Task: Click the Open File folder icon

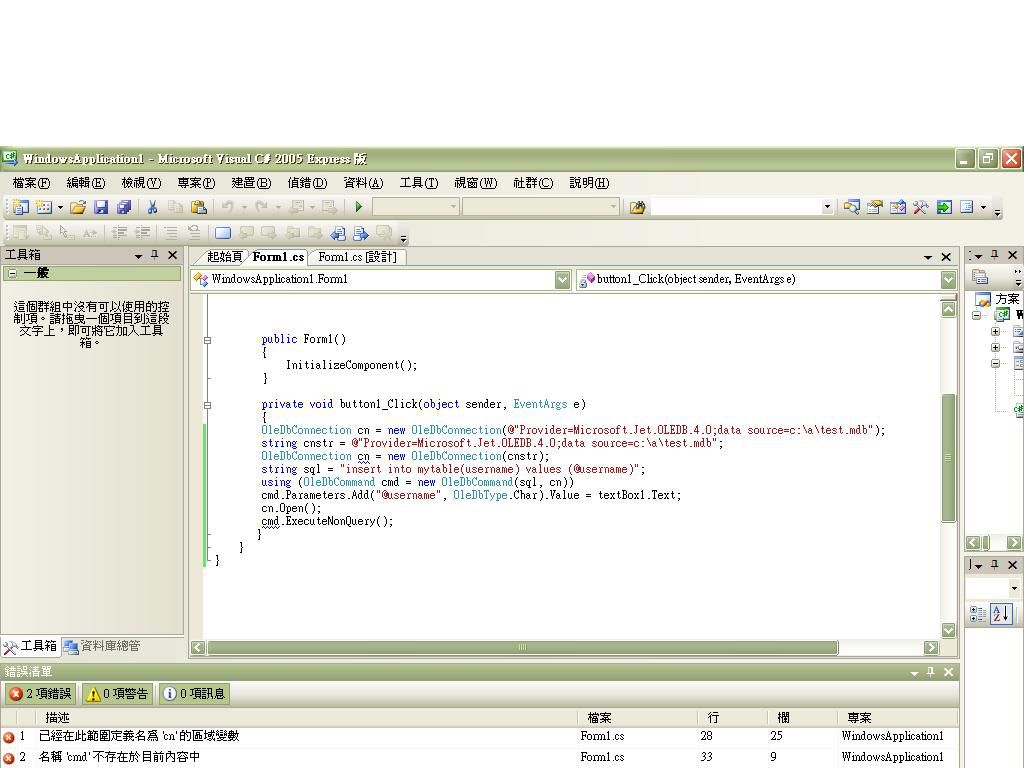Action: point(78,207)
